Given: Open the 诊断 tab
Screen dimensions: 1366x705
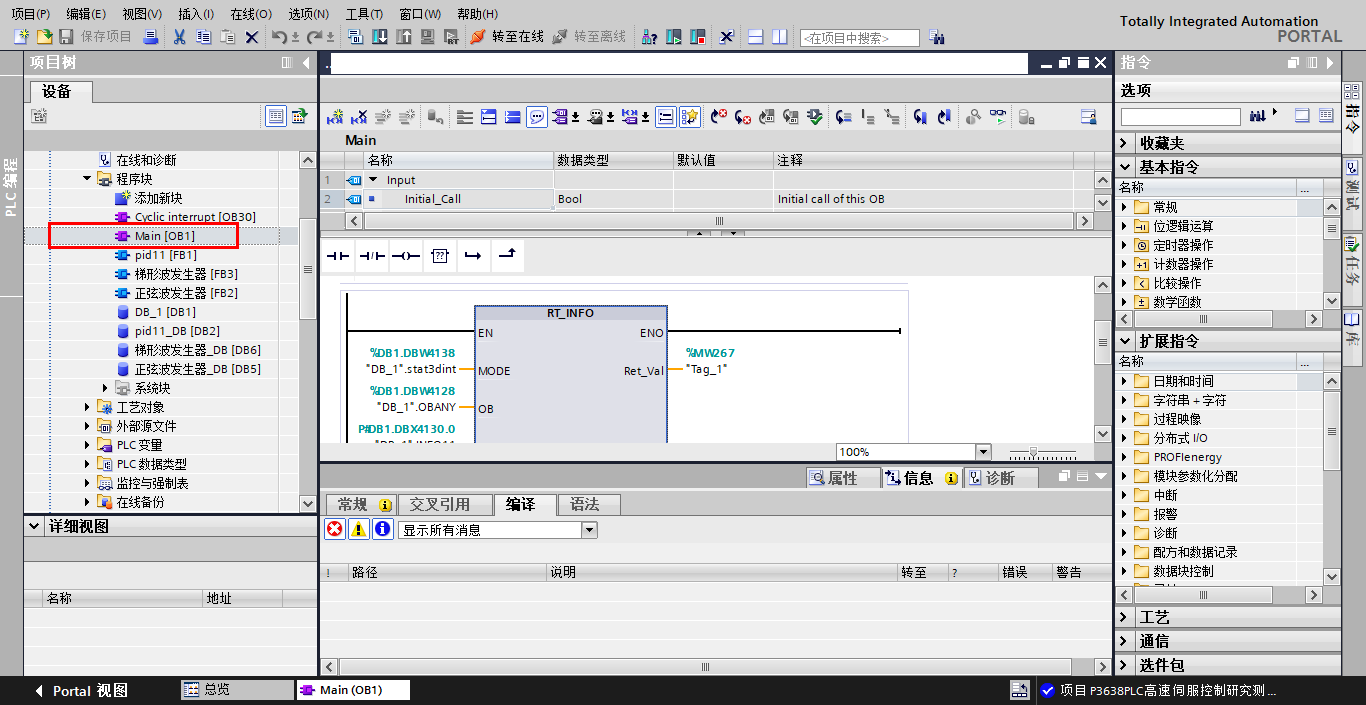Looking at the screenshot, I should pos(1000,478).
